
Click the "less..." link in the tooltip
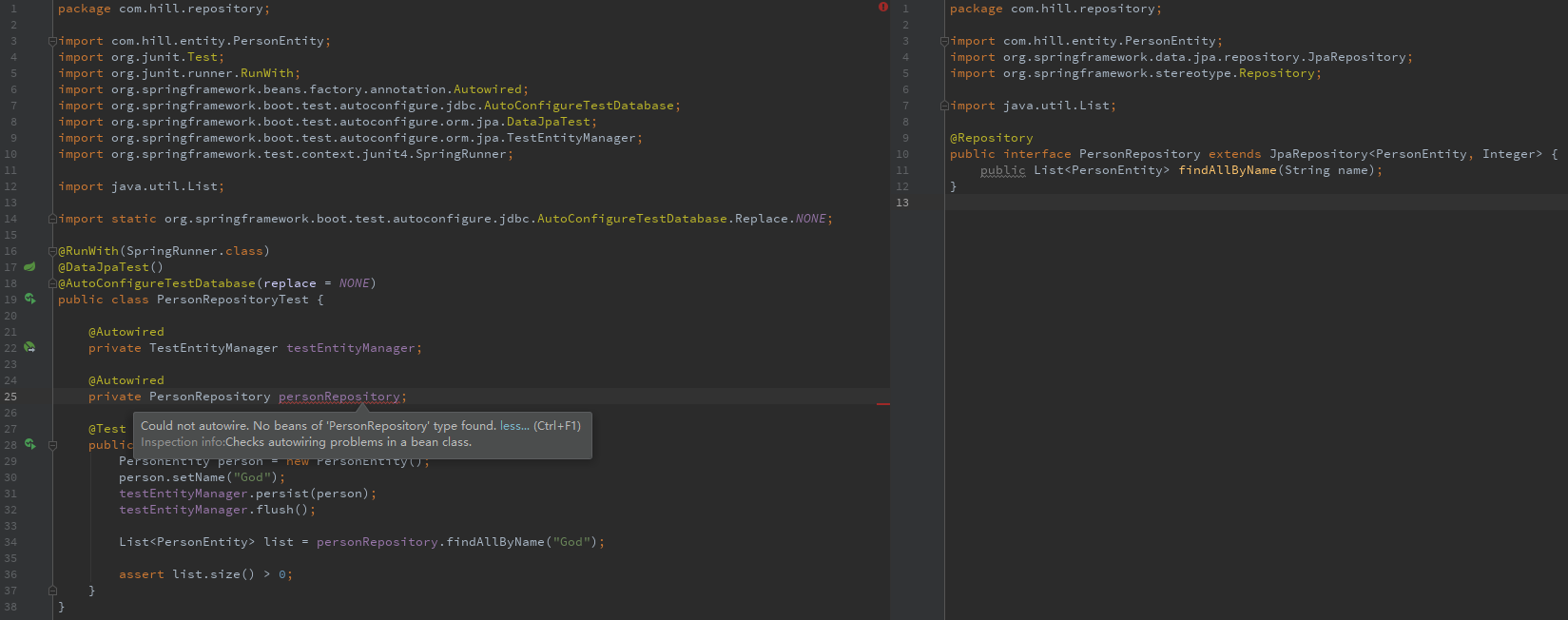point(513,426)
